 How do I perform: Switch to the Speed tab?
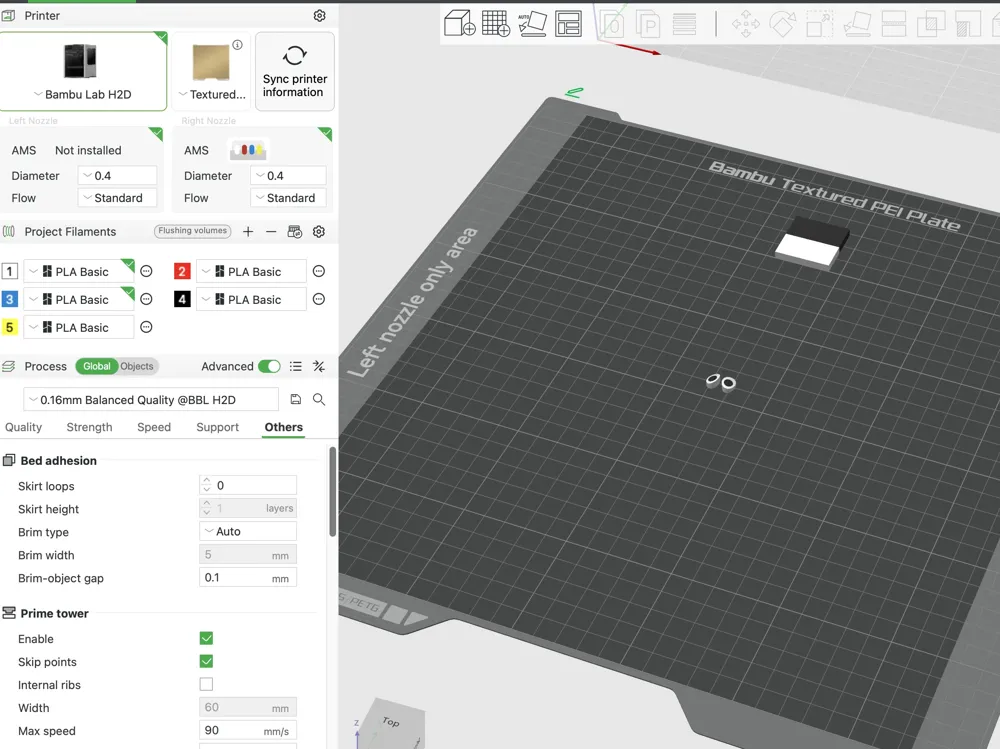154,427
